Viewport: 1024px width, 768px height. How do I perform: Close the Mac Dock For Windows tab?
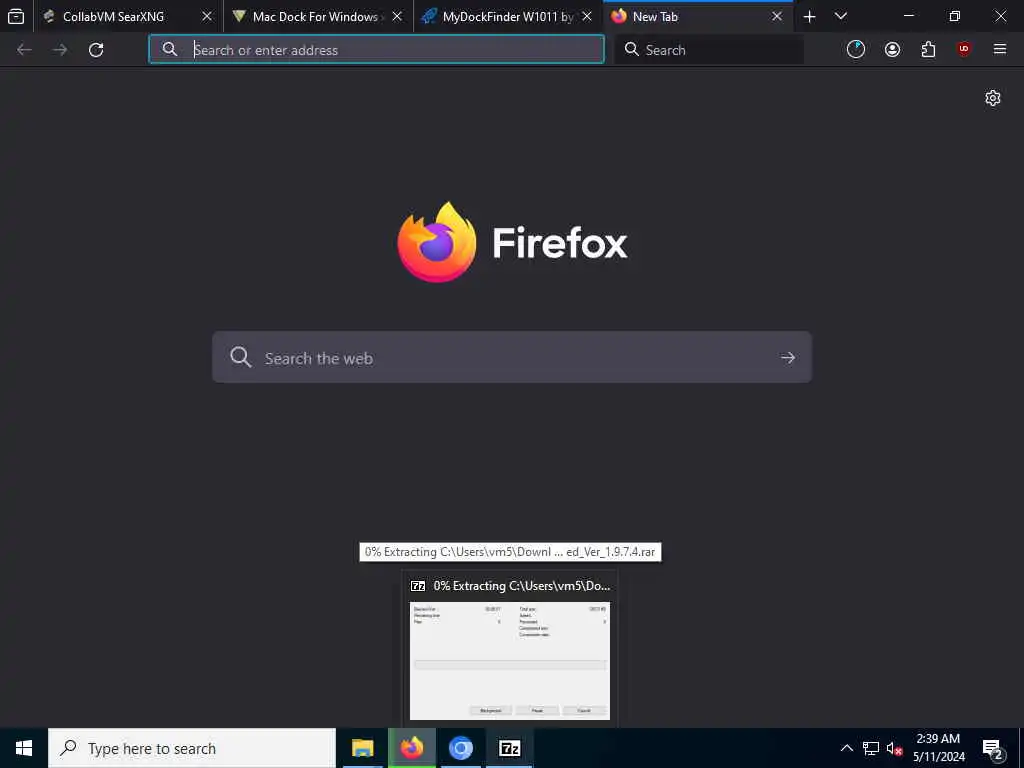click(x=397, y=16)
